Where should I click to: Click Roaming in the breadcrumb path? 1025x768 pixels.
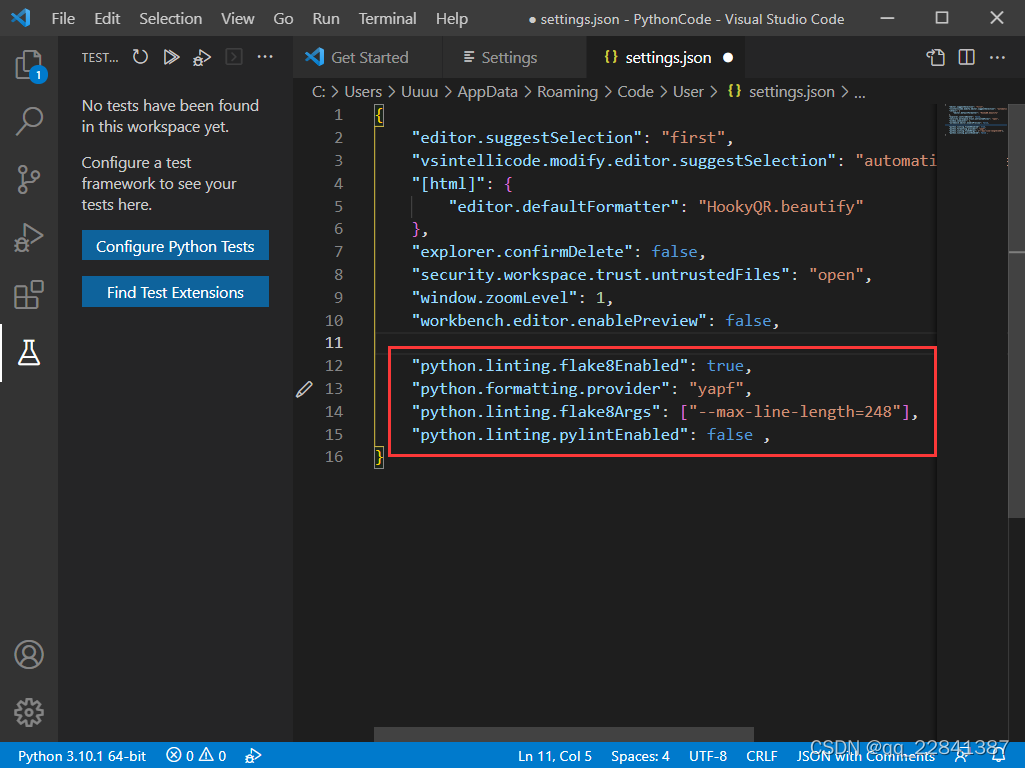pos(567,92)
